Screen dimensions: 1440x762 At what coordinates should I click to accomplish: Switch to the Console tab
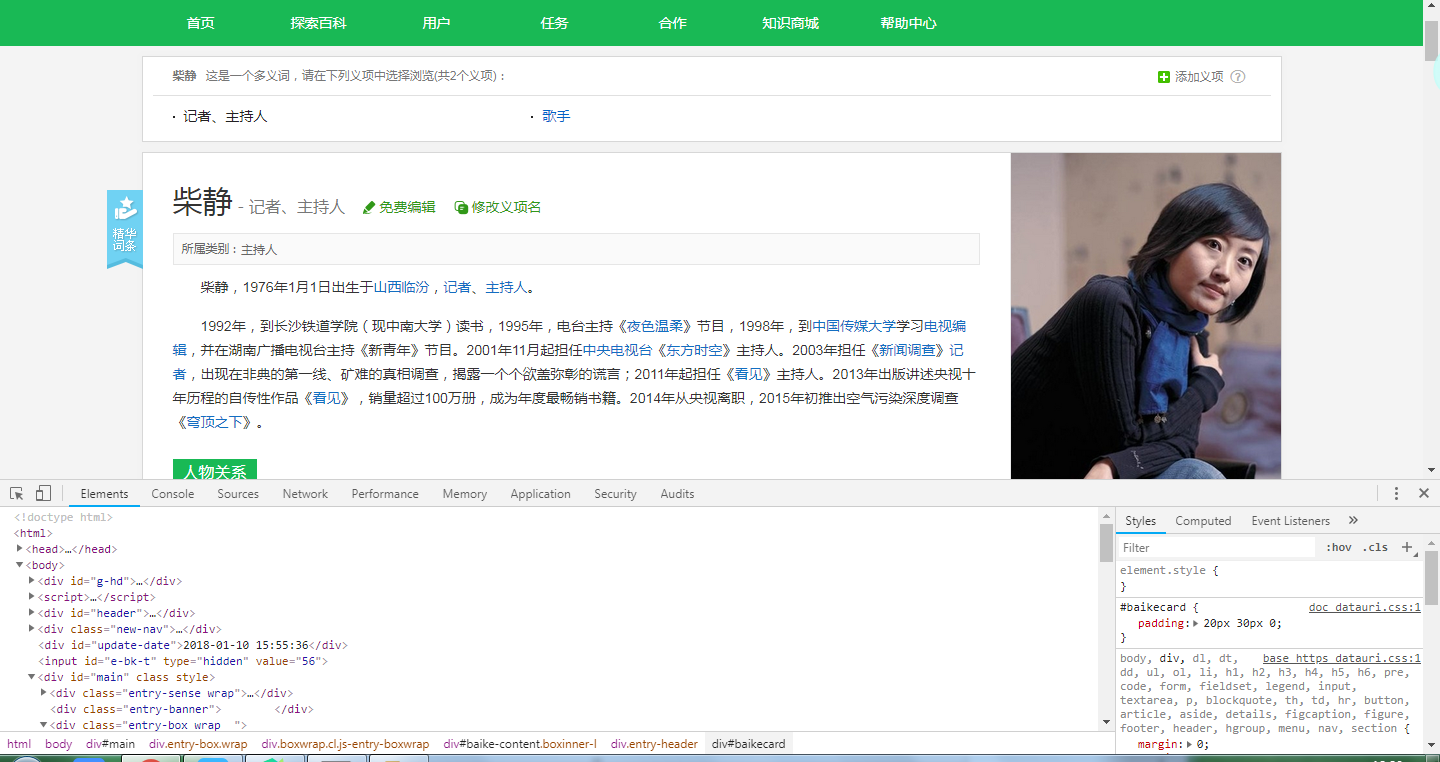pos(173,494)
